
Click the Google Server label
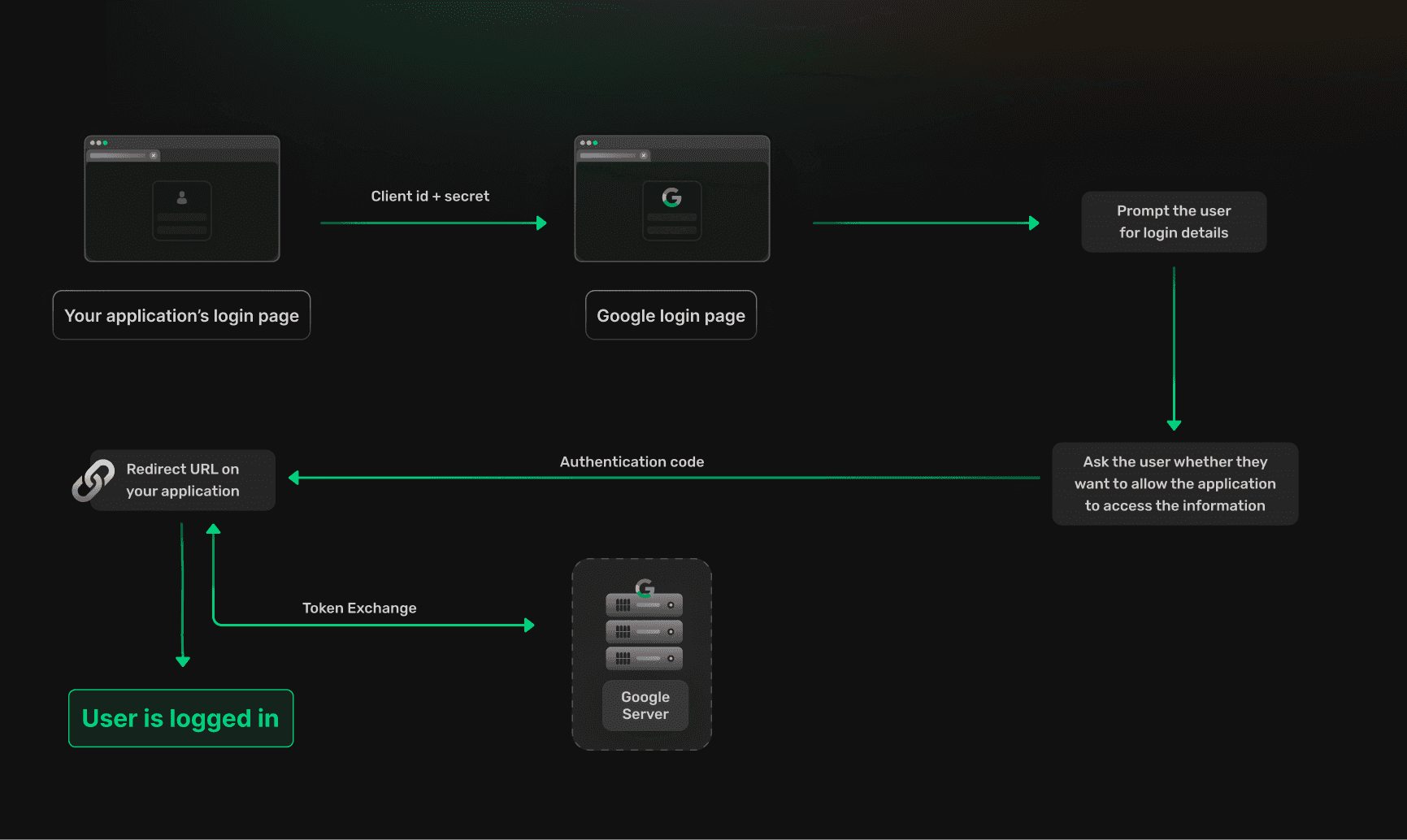(645, 705)
